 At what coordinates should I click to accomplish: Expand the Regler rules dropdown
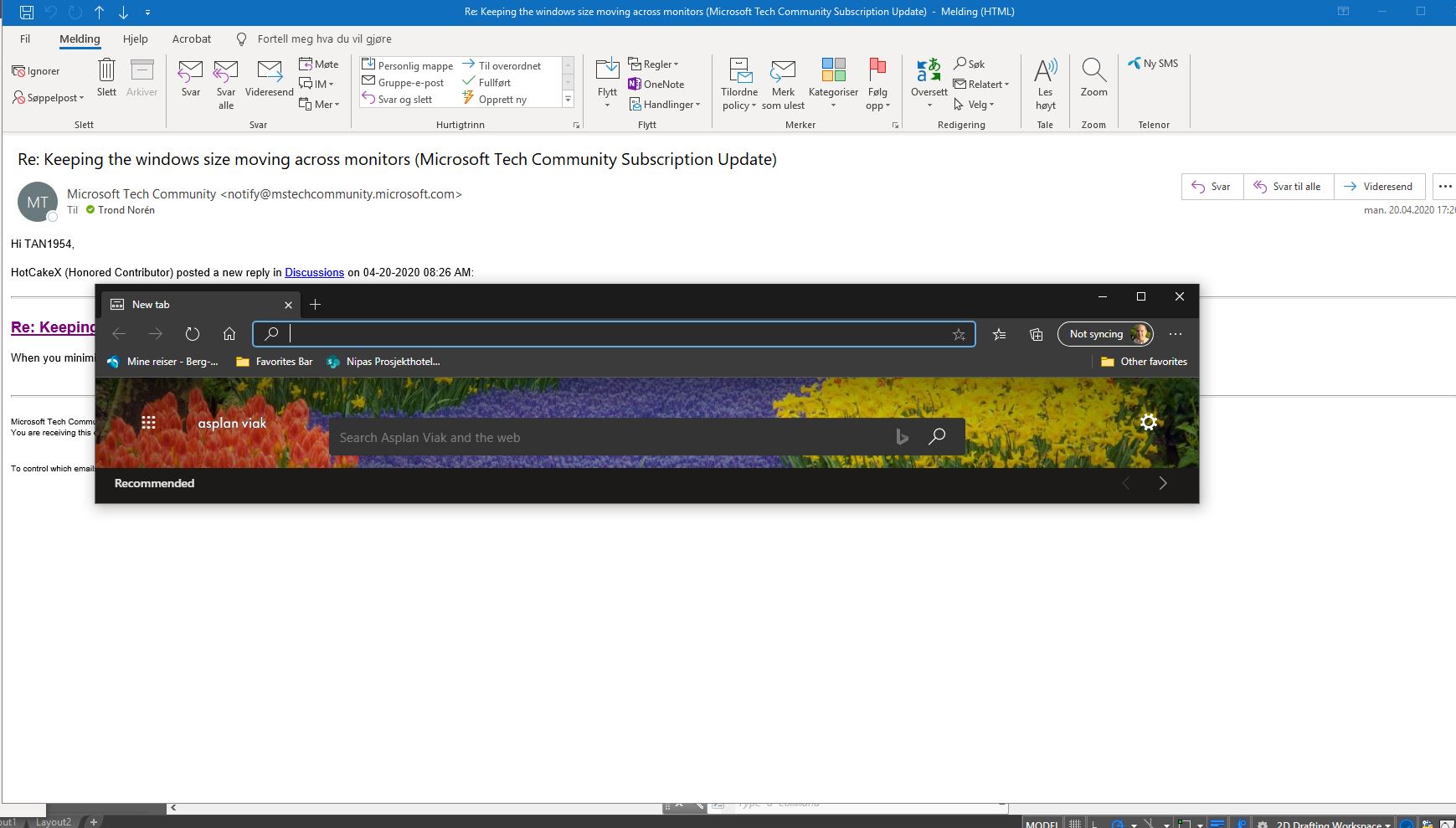coord(654,64)
